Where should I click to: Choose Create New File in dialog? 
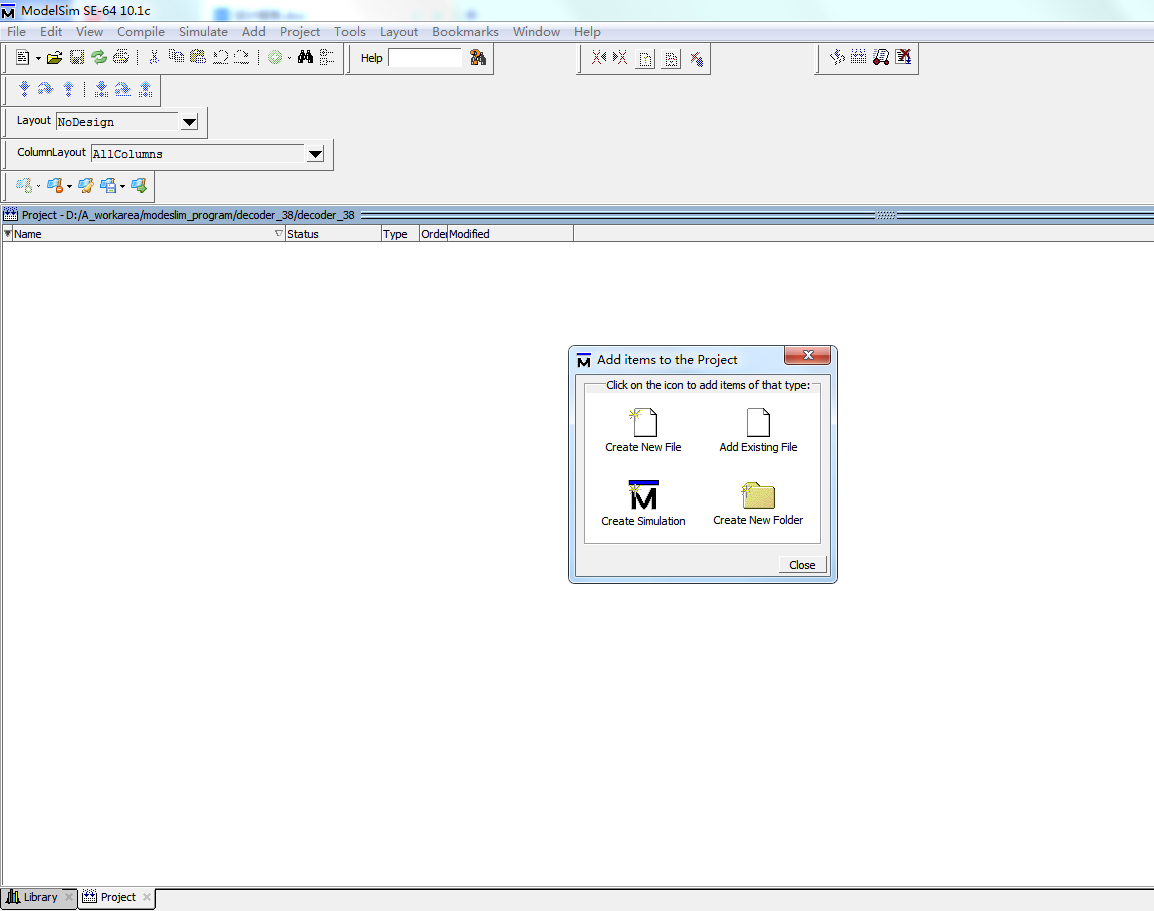point(643,430)
